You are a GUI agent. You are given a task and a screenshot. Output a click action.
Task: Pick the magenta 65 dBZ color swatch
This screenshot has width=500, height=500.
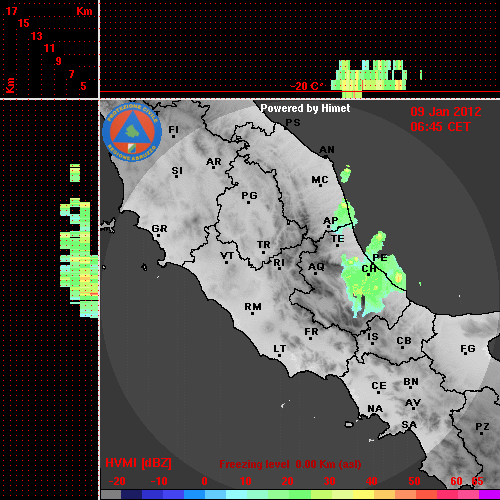[489, 494]
